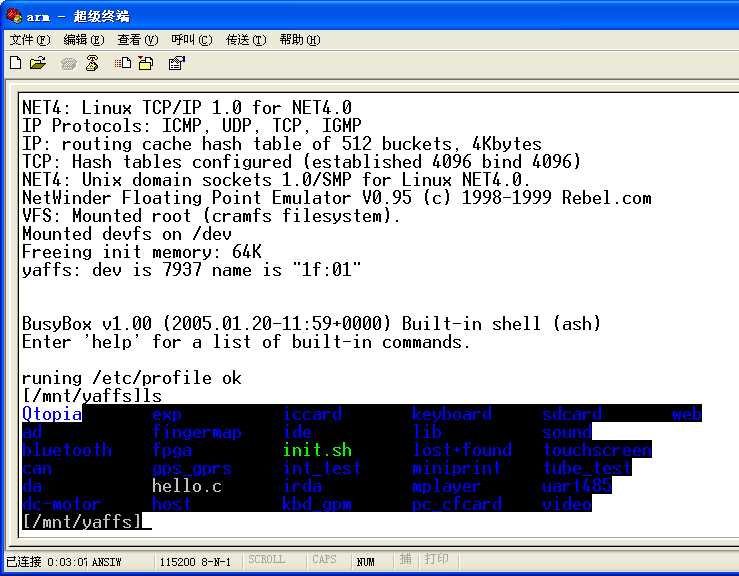Open the 呼叫(C) menu
The width and height of the screenshot is (739, 576).
[192, 40]
